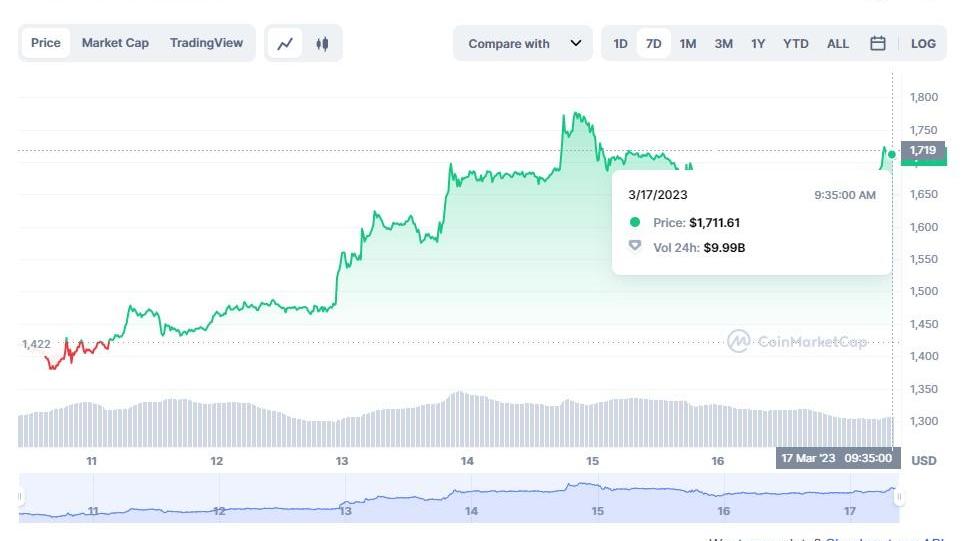This screenshot has height=541, width=970.
Task: Show ALL time price history
Action: tap(838, 44)
